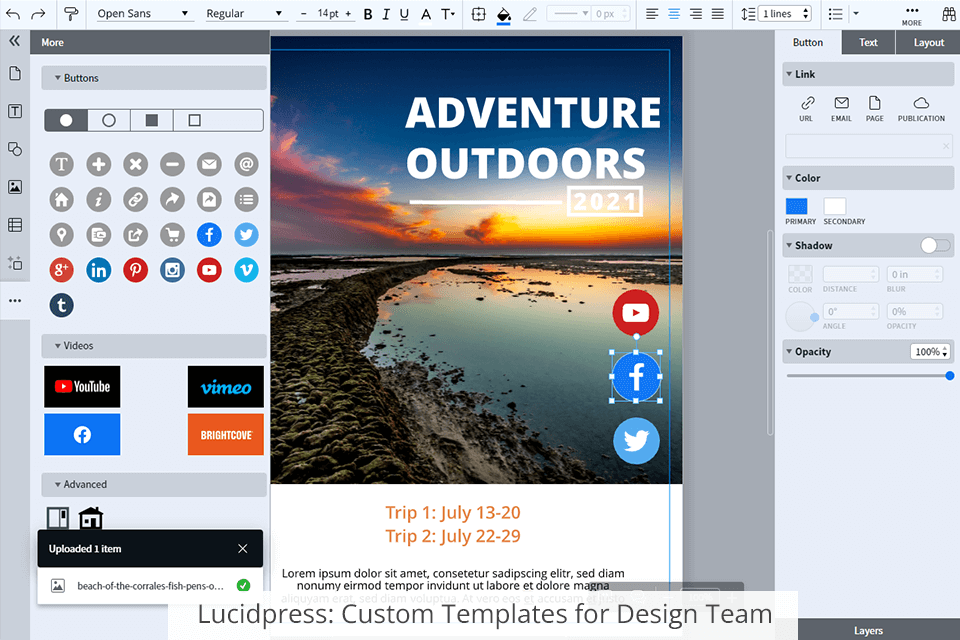Select the Twitter button icon in Buttons panel
The image size is (960, 640).
coord(246,235)
